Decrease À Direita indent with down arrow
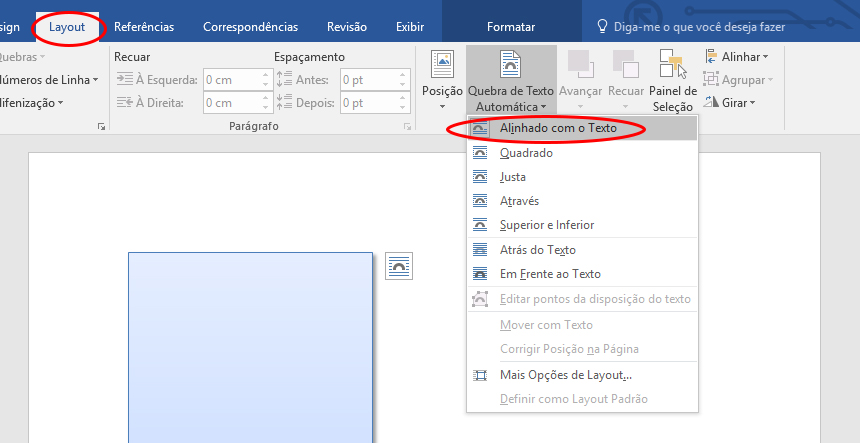This screenshot has height=443, width=860. [266, 108]
